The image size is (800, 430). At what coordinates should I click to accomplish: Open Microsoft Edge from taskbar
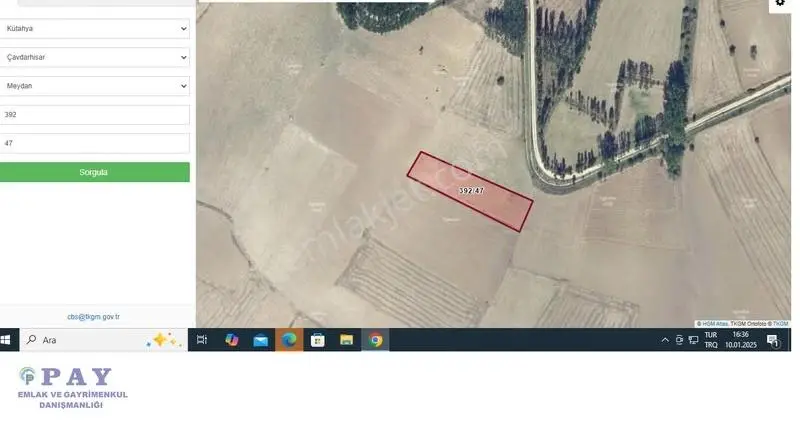click(289, 340)
